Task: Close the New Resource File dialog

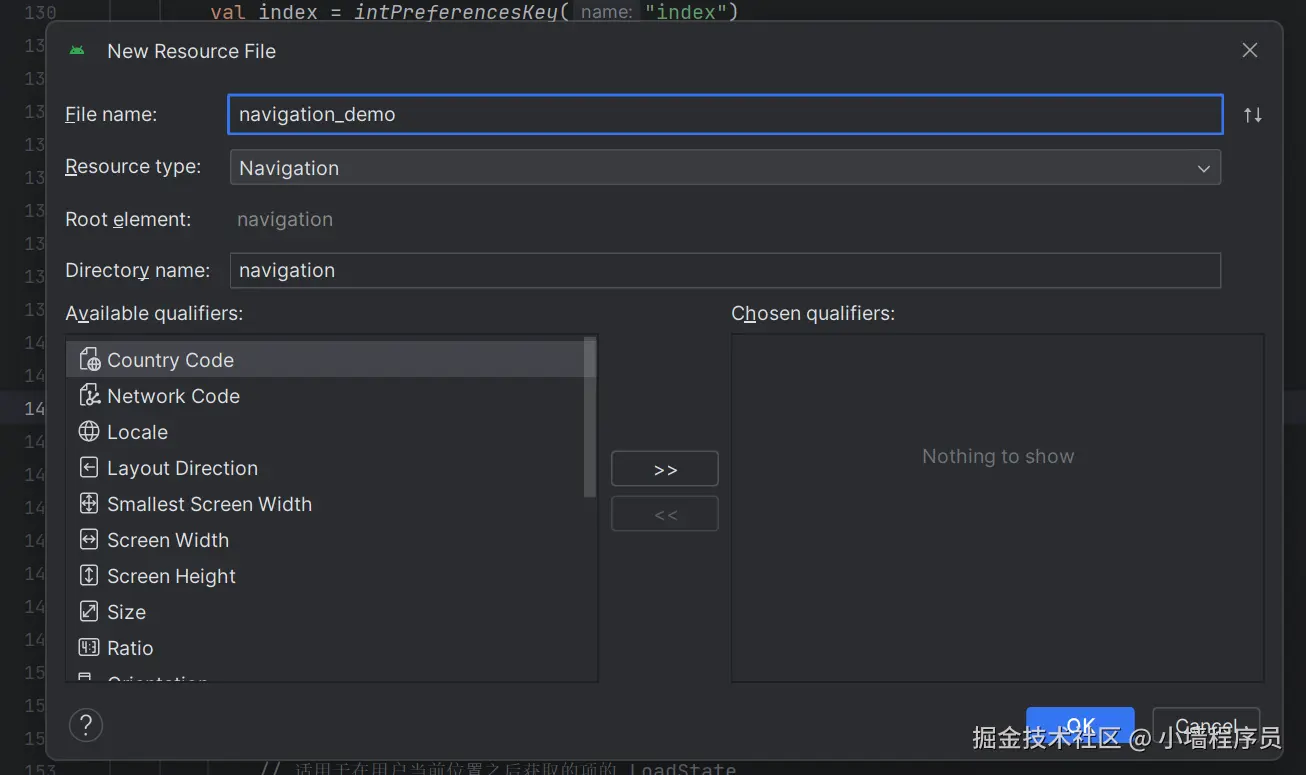Action: [1250, 50]
